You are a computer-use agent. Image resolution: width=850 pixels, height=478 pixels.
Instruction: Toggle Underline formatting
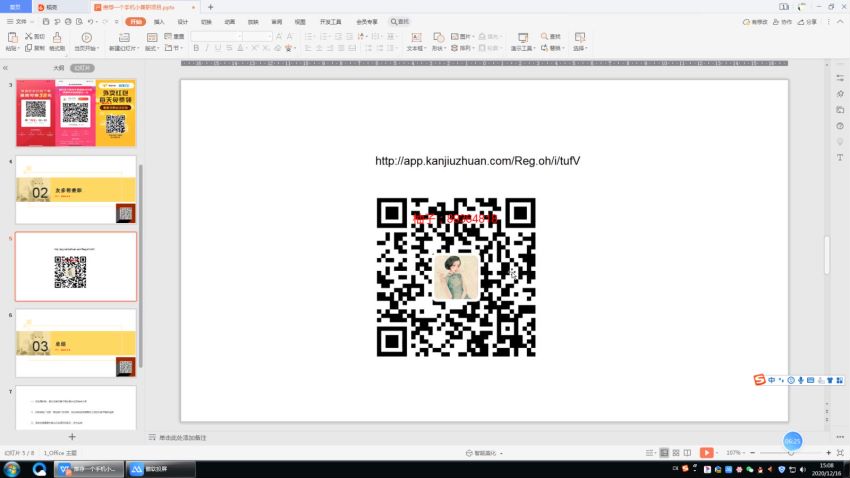tap(218, 48)
